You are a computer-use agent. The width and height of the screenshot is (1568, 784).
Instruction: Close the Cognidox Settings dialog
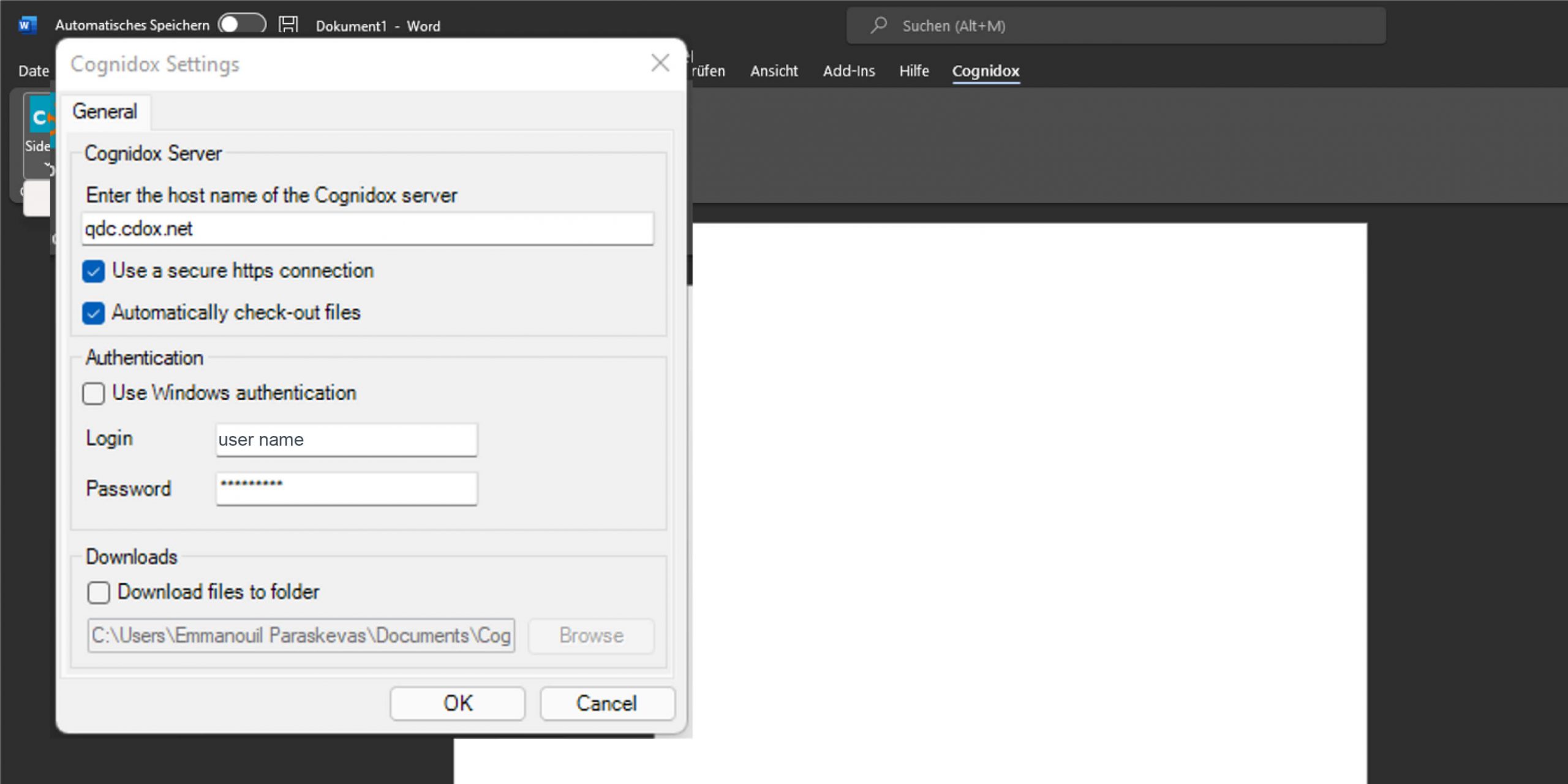tap(660, 62)
